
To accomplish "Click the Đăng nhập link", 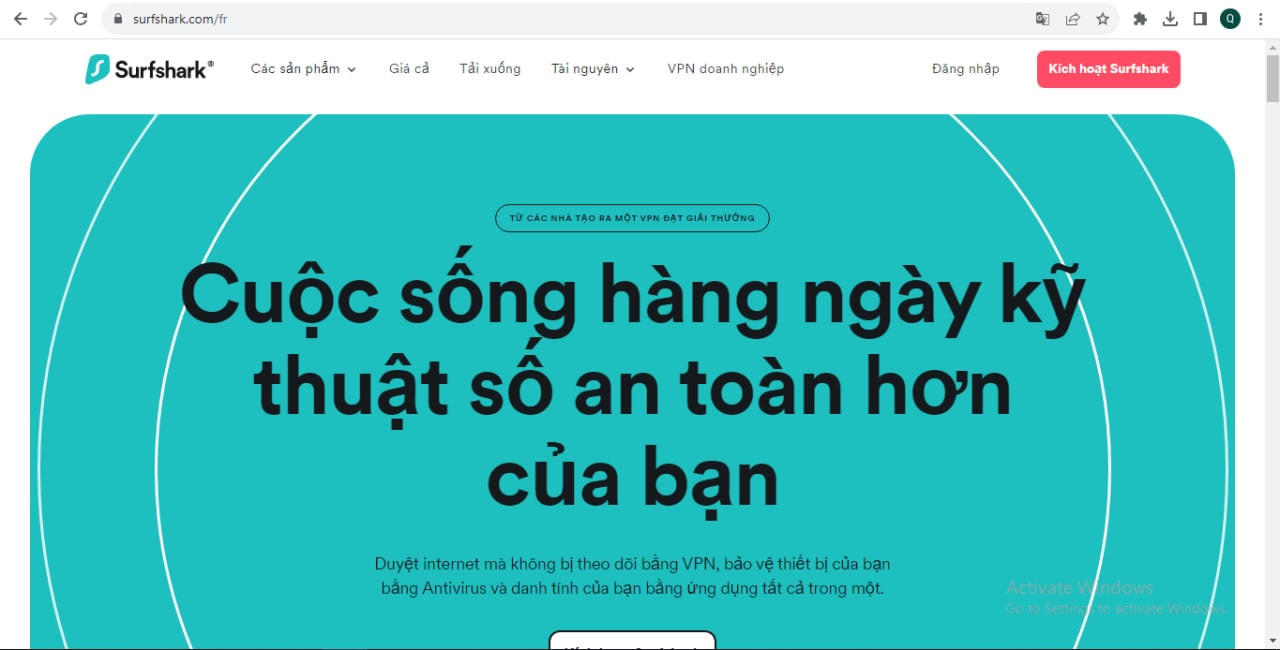I will click(x=965, y=69).
